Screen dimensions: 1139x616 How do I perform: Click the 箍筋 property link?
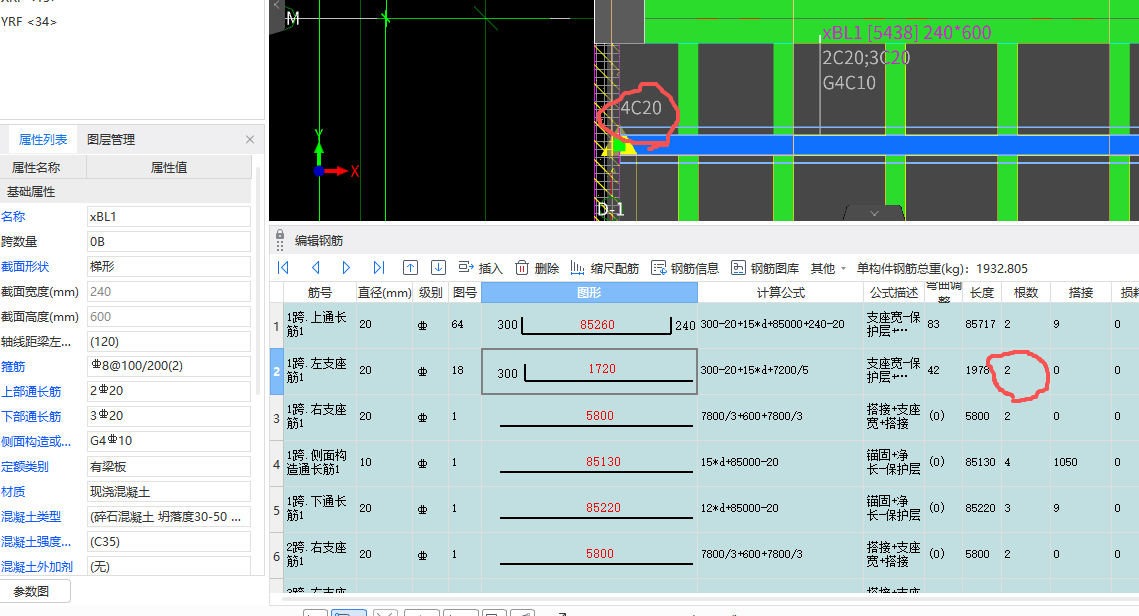tap(13, 366)
